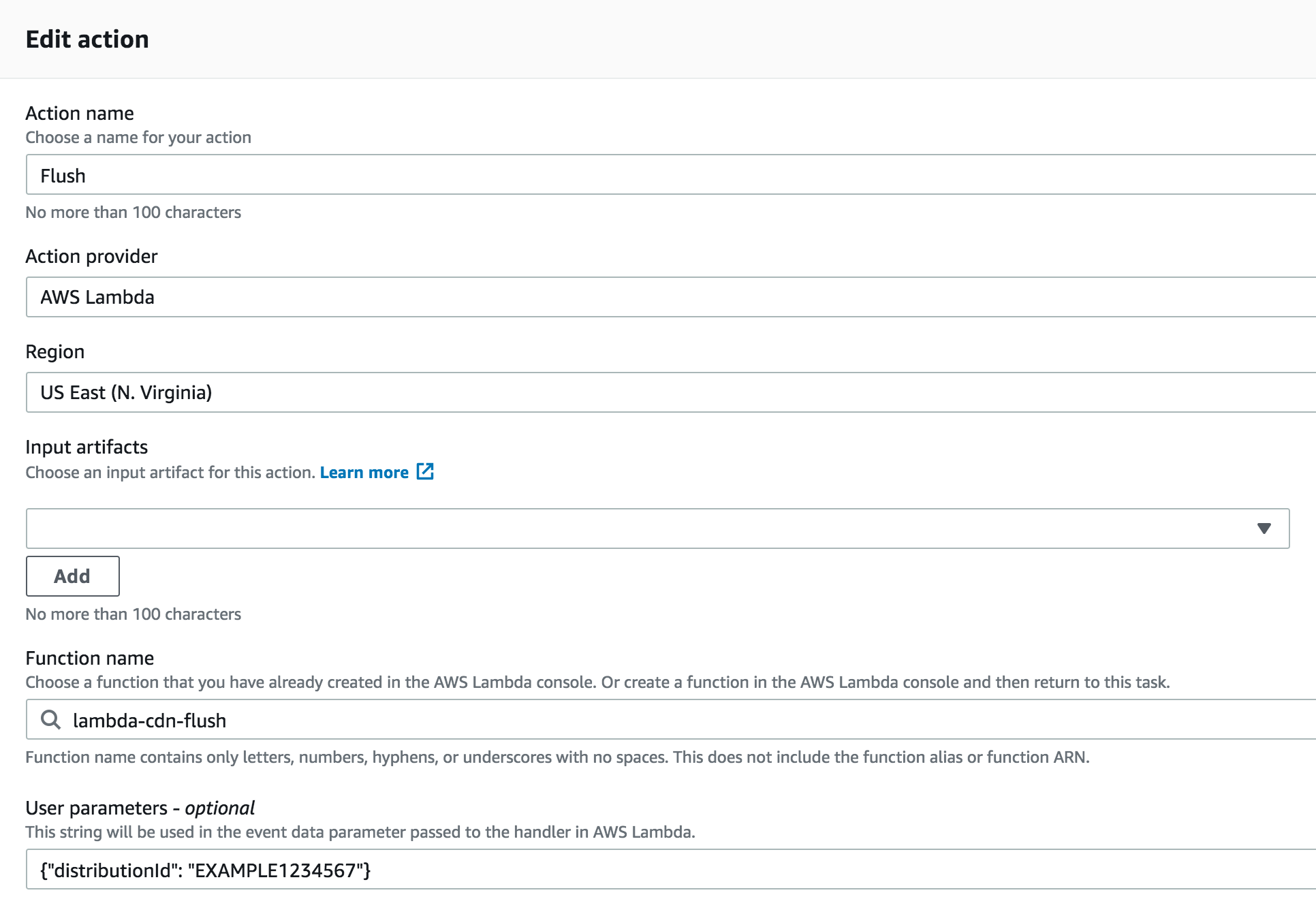Viewport: 1316px width, 914px height.
Task: Click the Function name label
Action: point(90,658)
